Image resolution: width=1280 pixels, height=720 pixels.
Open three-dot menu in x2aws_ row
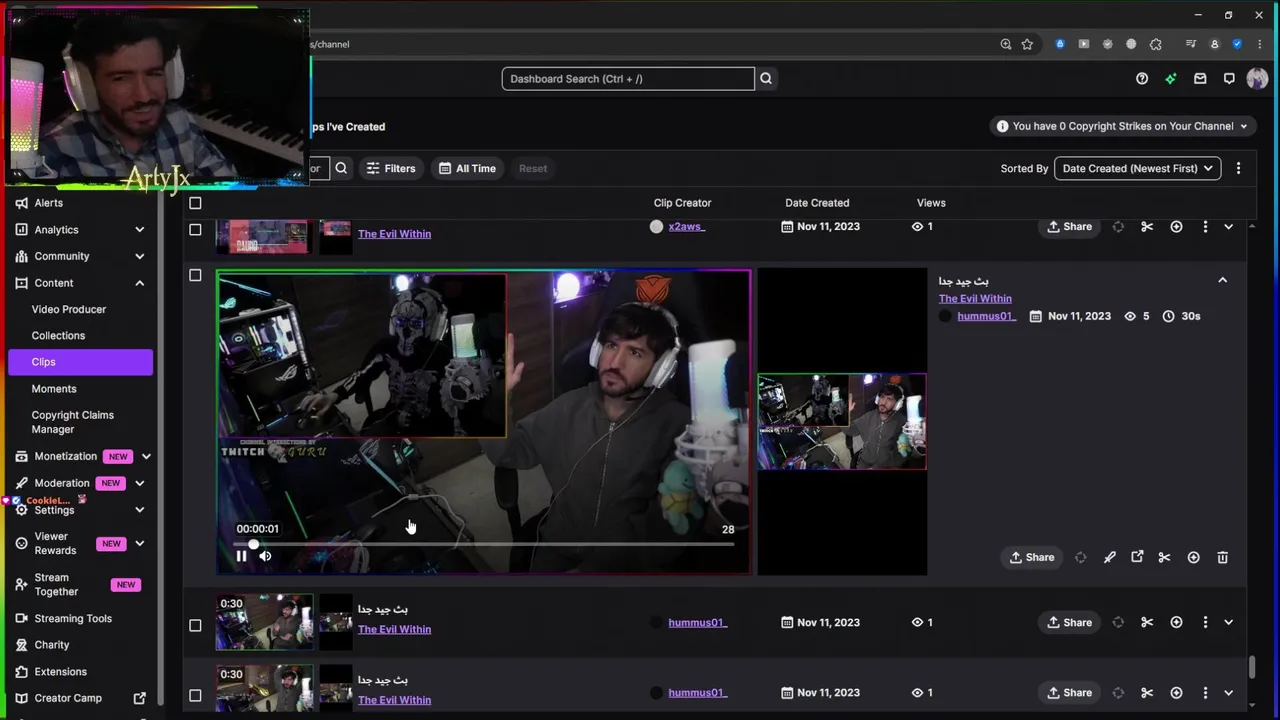1205,227
